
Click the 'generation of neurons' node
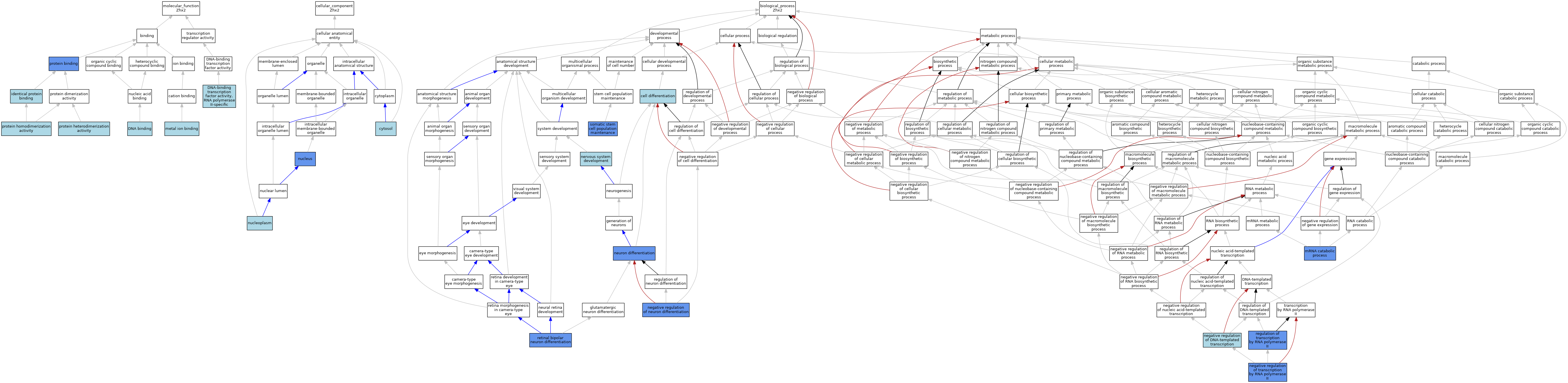[x=618, y=224]
